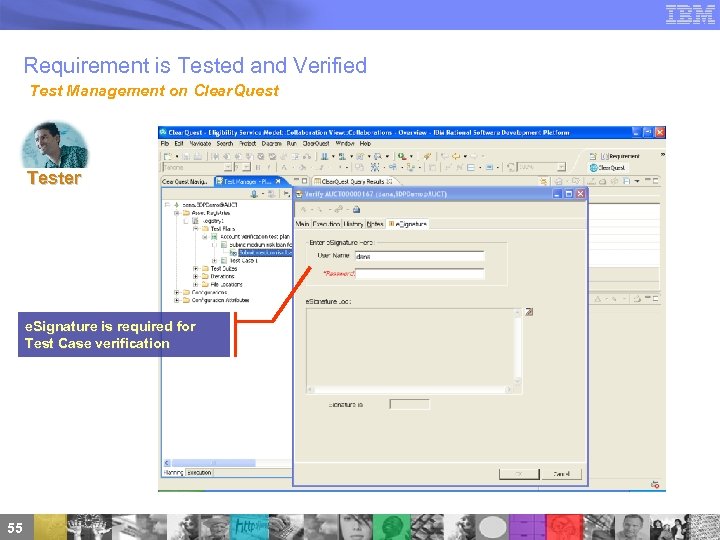
Task: Click the Signature ID field
Action: [409, 404]
